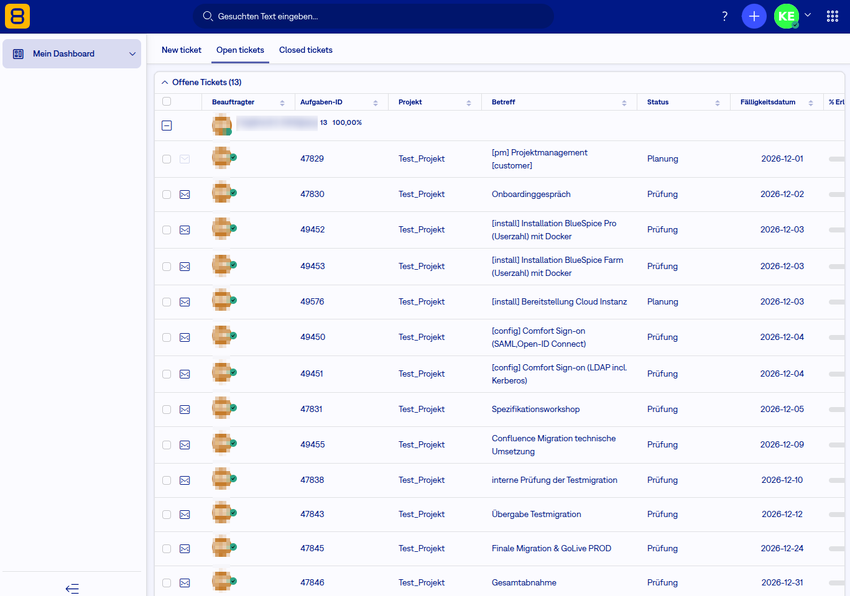Select the checkbox for ticket 49451

tap(166, 374)
